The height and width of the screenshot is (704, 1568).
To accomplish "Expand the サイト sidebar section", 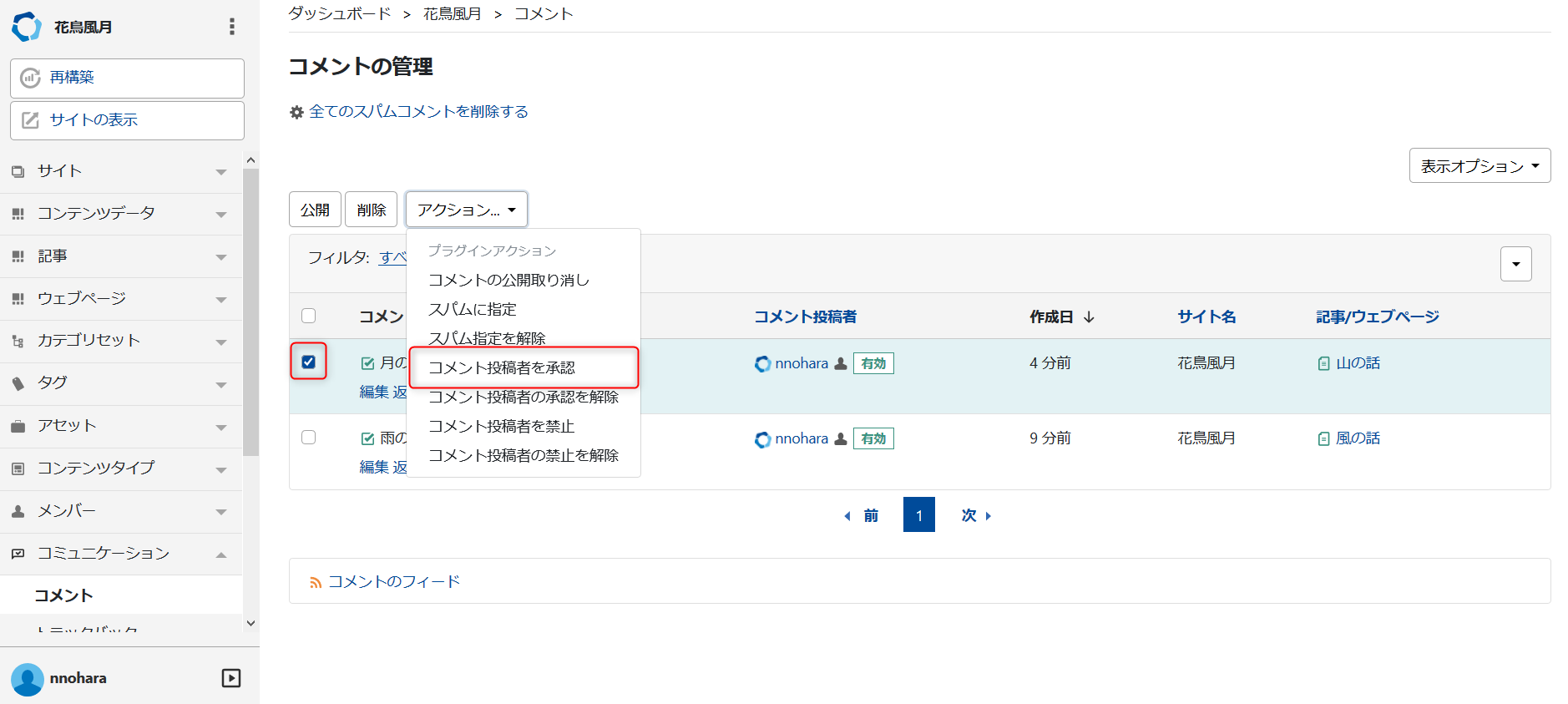I will 221,172.
